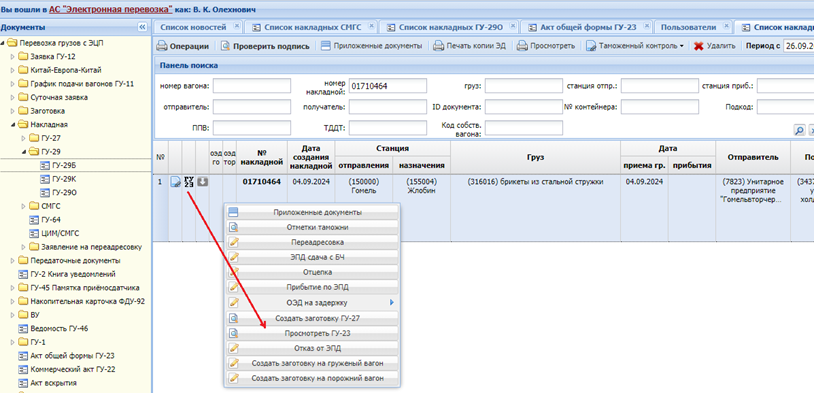Collapse the Перевозка грузов с ЭЦП folder
The image size is (814, 393).
[x=4, y=43]
